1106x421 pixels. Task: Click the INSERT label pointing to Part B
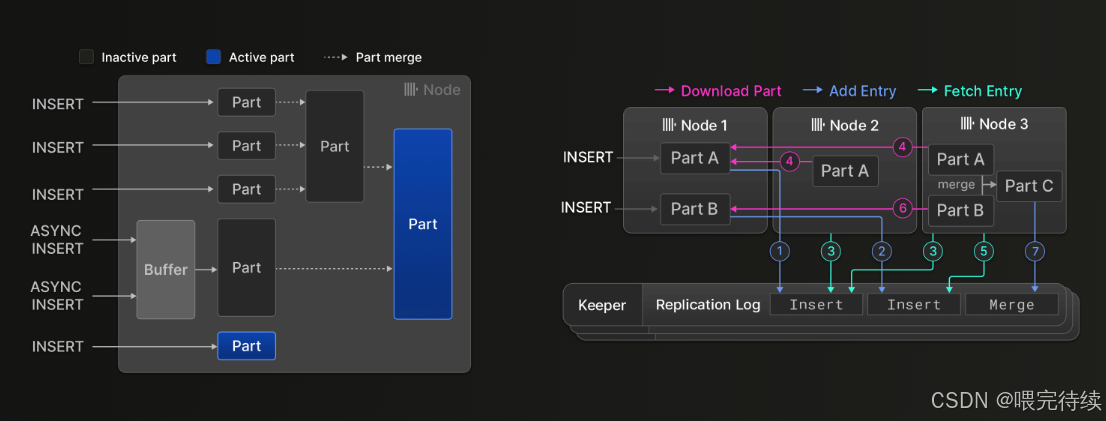pos(585,208)
